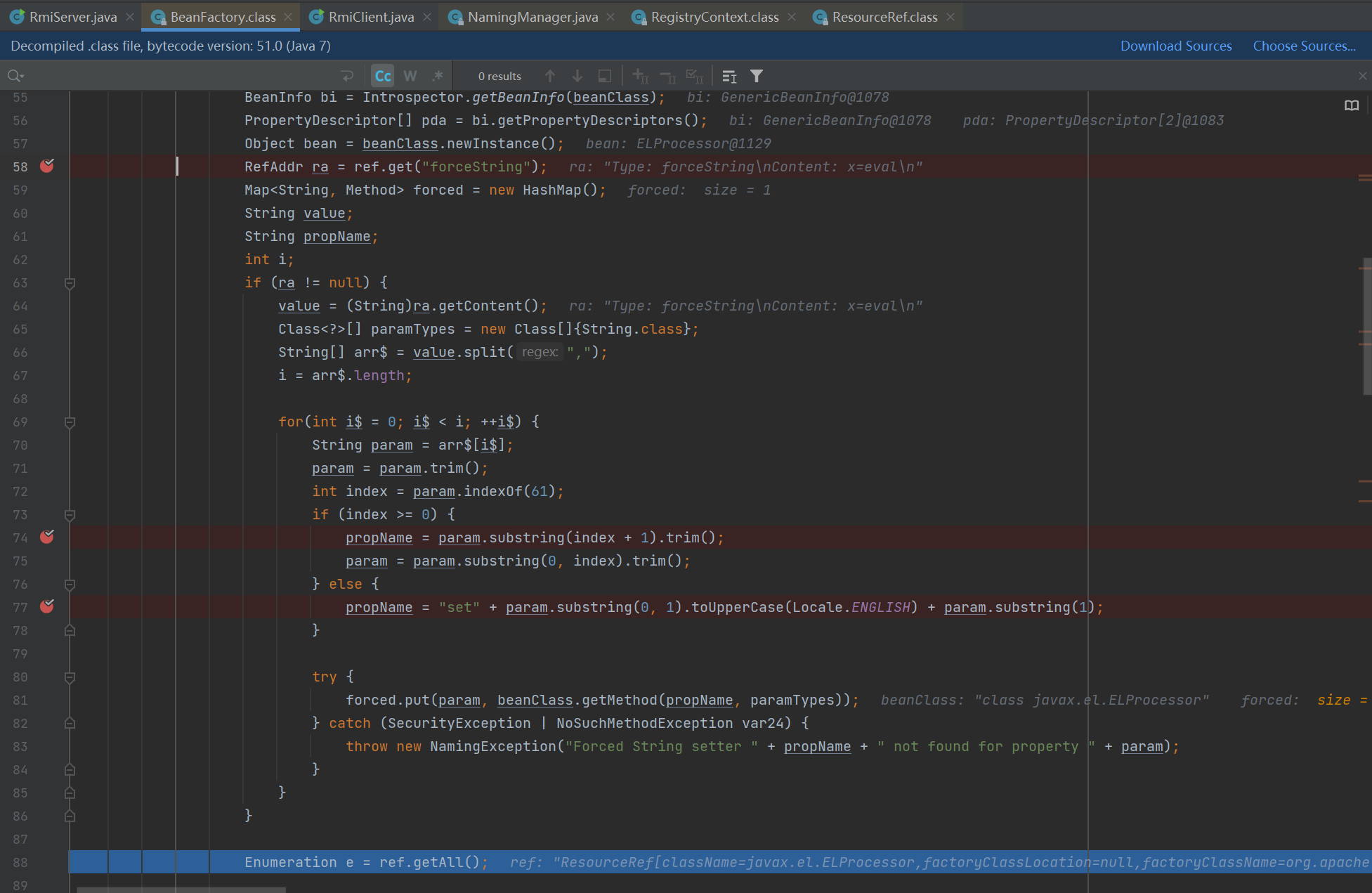The height and width of the screenshot is (893, 1372).
Task: Open search history dropdown
Action: click(x=15, y=76)
